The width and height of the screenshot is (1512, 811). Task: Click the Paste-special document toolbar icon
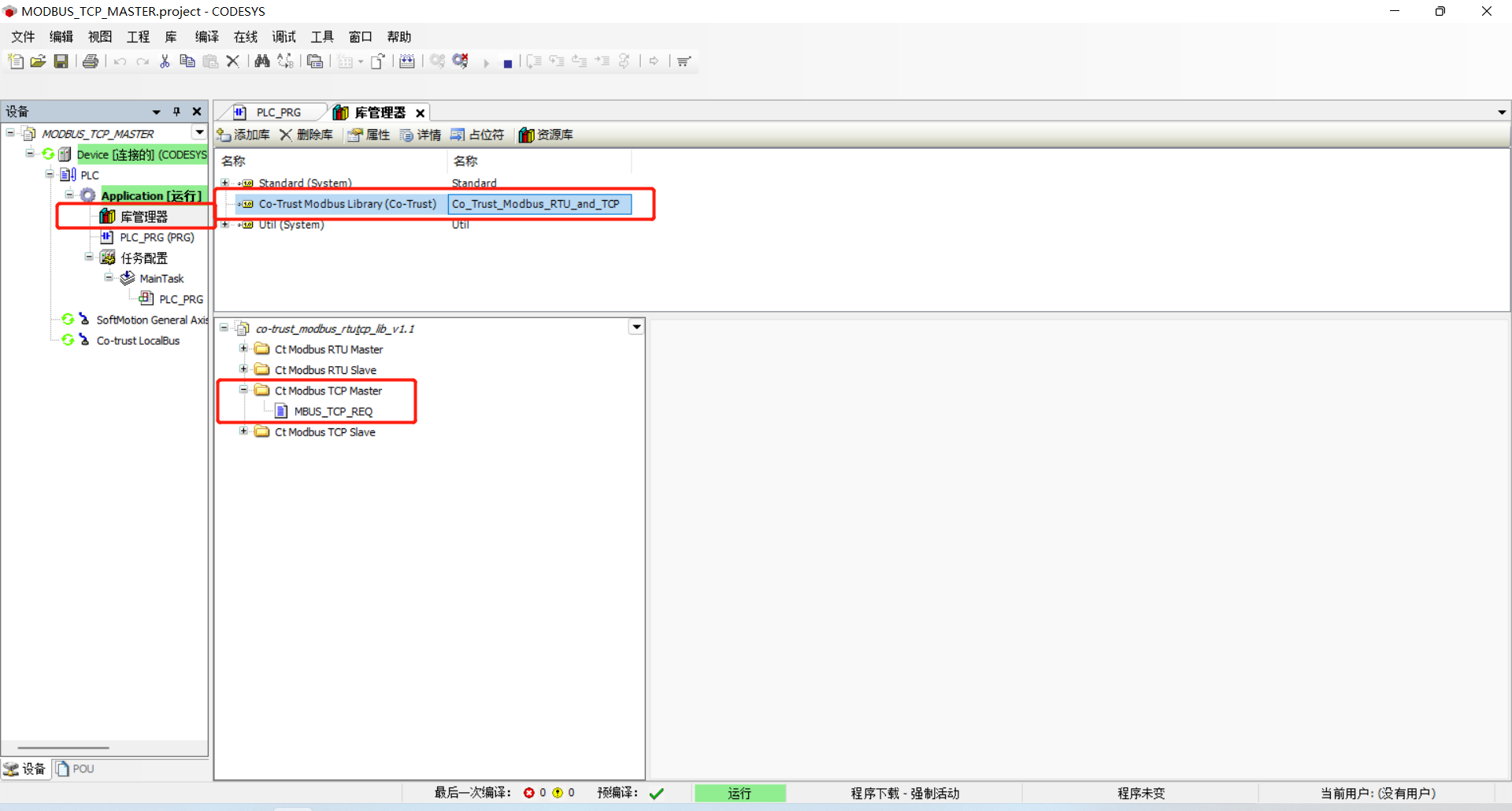pos(315,61)
